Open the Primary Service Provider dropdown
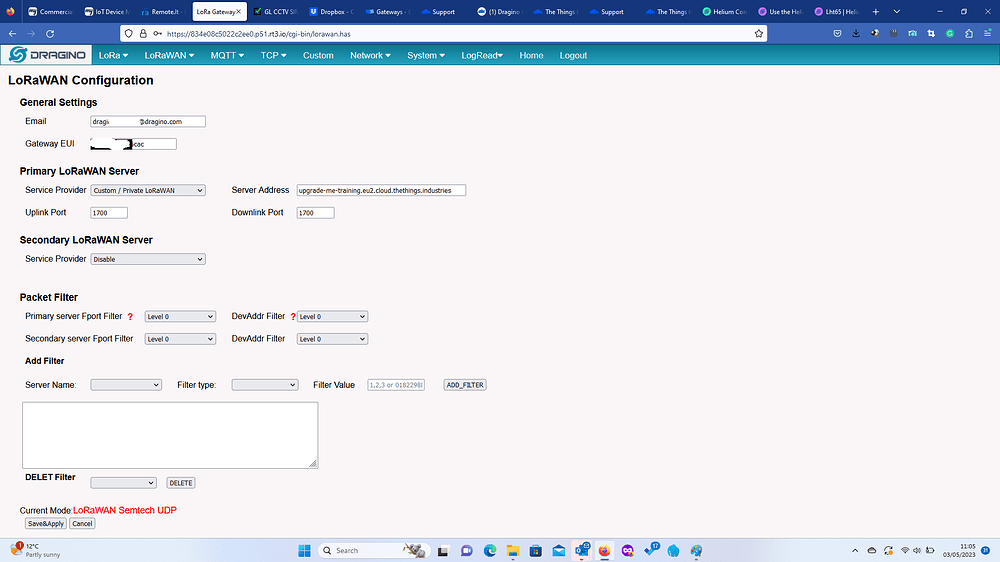The height and width of the screenshot is (562, 1000). coord(148,190)
